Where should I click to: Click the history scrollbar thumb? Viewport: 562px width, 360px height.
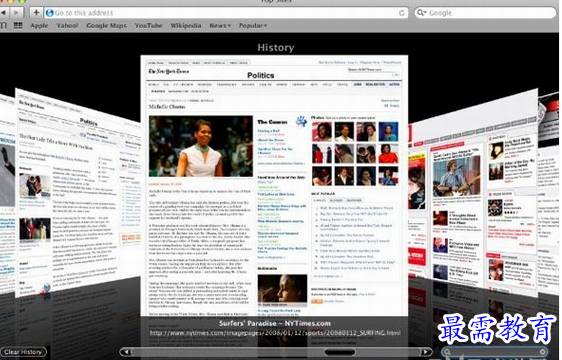coord(339,352)
